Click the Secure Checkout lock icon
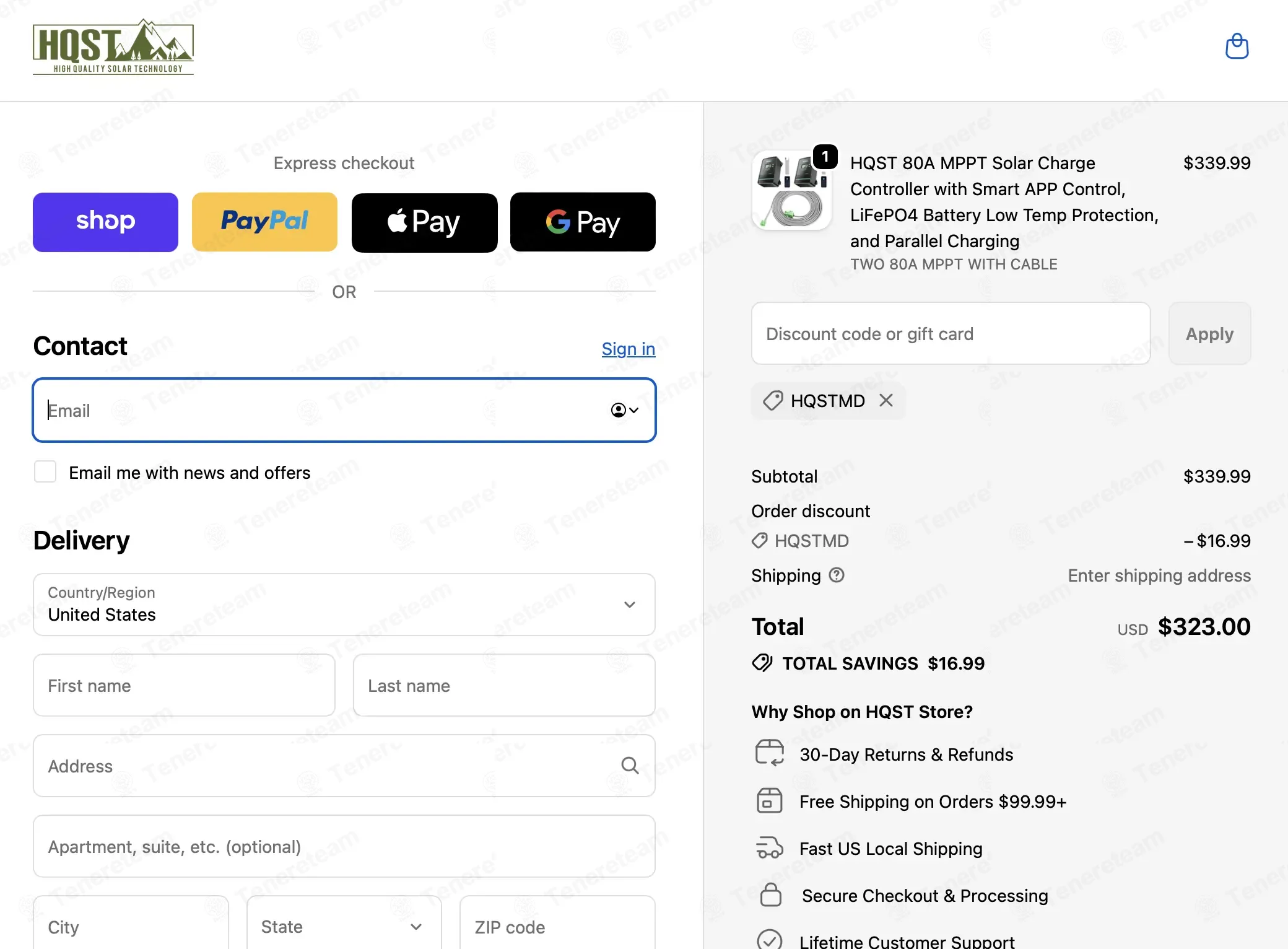This screenshot has height=949, width=1288. [771, 894]
